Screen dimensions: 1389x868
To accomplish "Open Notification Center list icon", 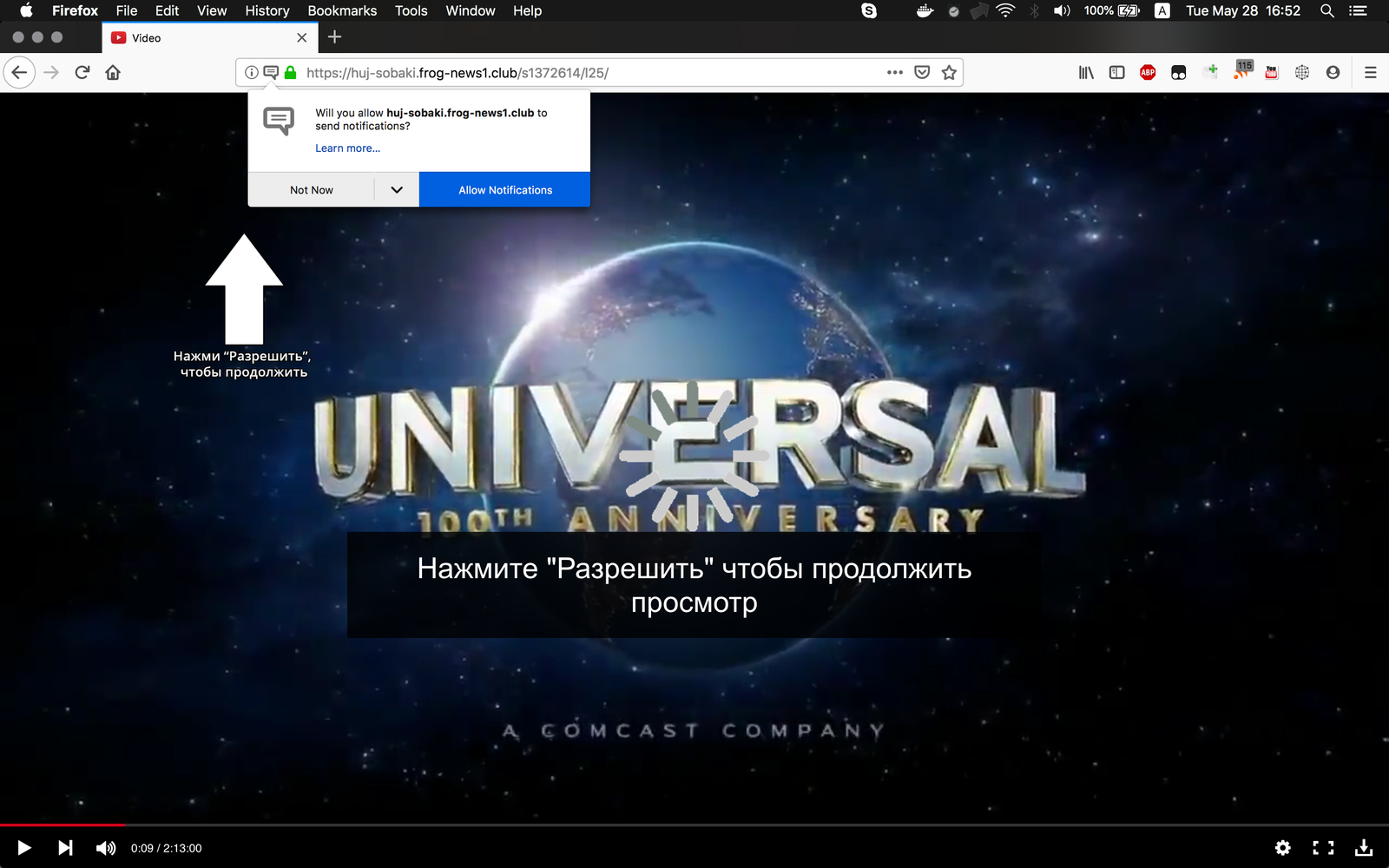I will [1358, 10].
